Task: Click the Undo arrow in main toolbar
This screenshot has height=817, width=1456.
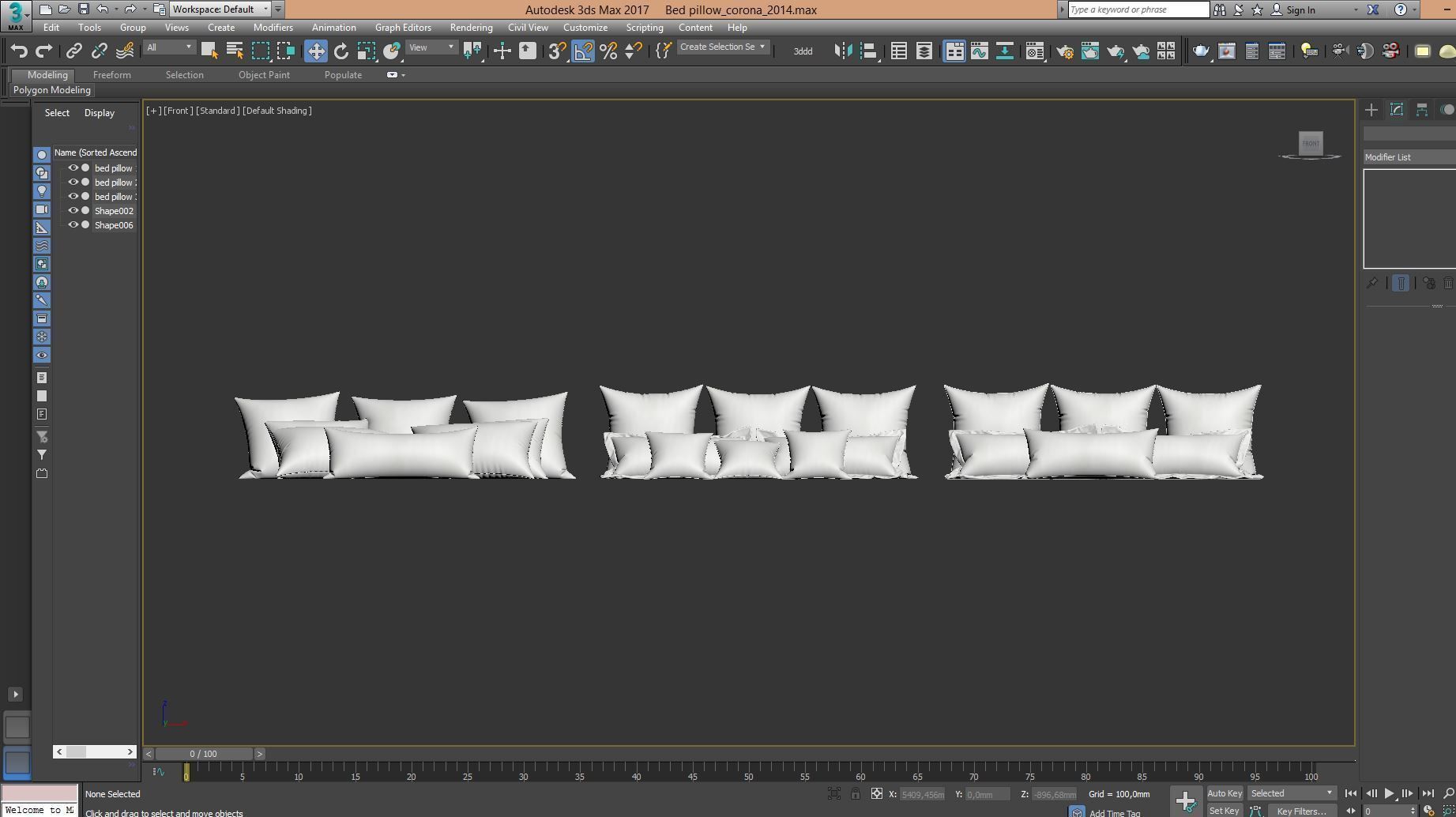Action: point(19,51)
